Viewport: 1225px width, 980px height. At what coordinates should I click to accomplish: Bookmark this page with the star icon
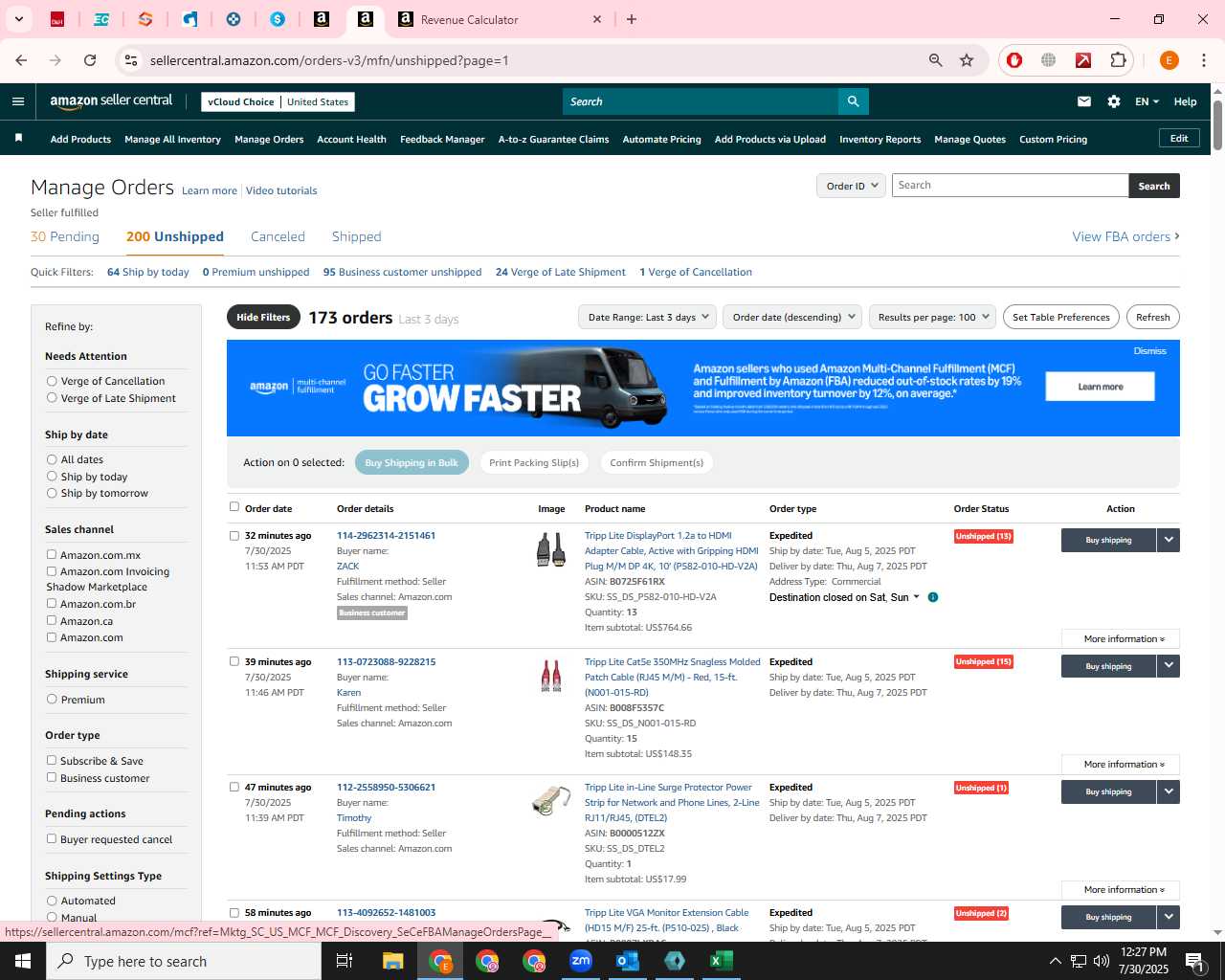point(967,60)
